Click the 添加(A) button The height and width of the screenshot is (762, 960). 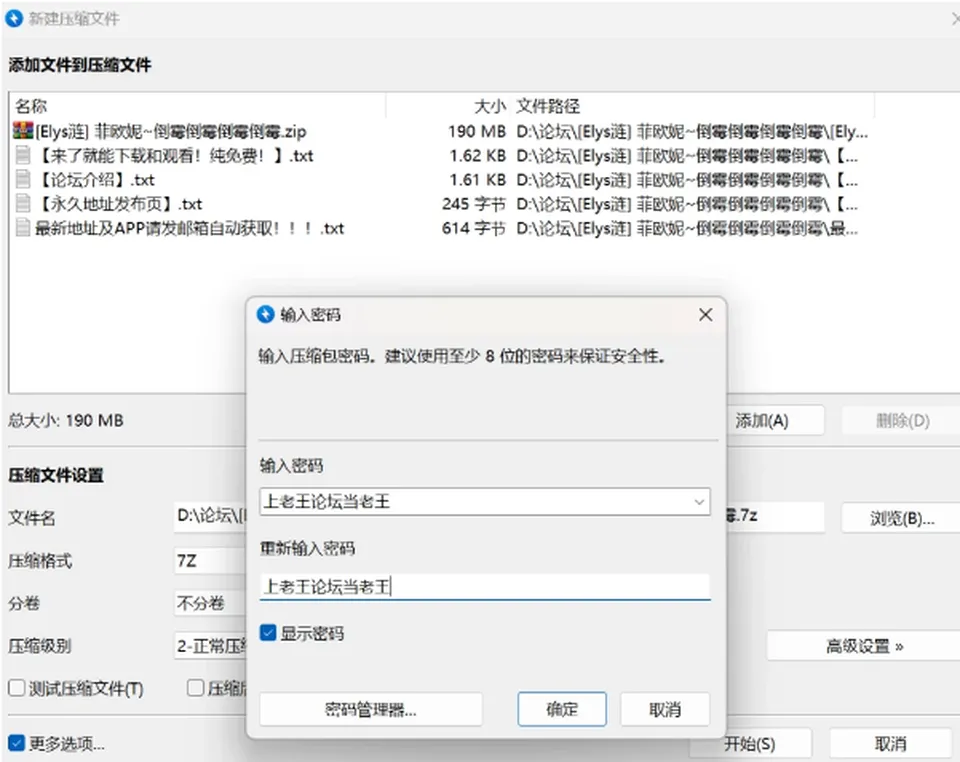pyautogui.click(x=774, y=420)
